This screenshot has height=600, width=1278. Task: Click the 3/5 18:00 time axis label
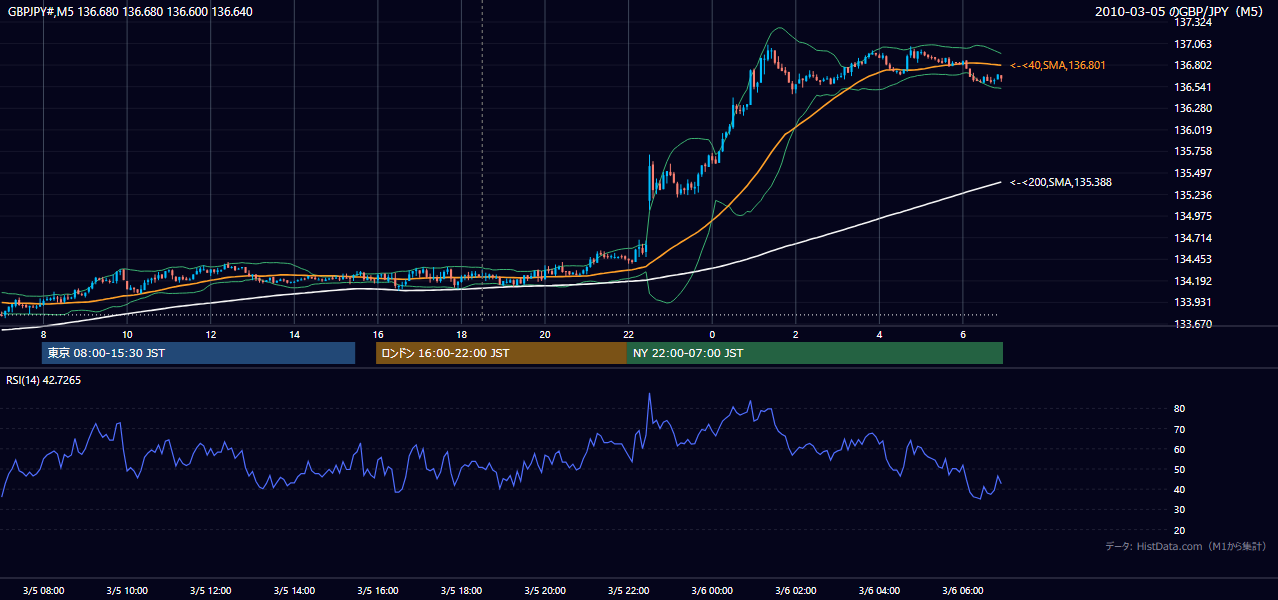tap(461, 590)
